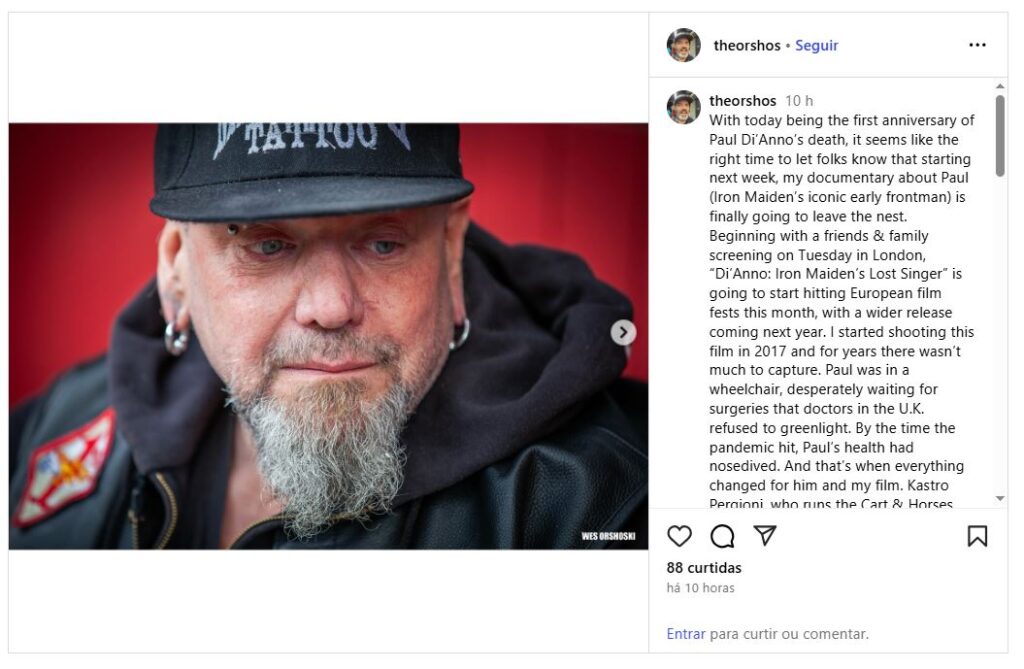Open the theorshos profile picture in the post header
The width and height of the screenshot is (1024, 669).
[x=684, y=45]
